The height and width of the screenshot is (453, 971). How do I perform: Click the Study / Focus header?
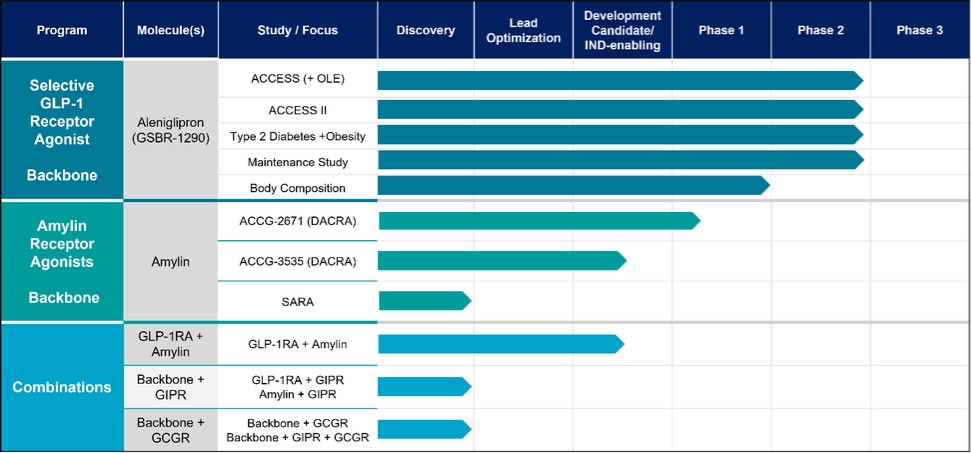pyautogui.click(x=297, y=30)
